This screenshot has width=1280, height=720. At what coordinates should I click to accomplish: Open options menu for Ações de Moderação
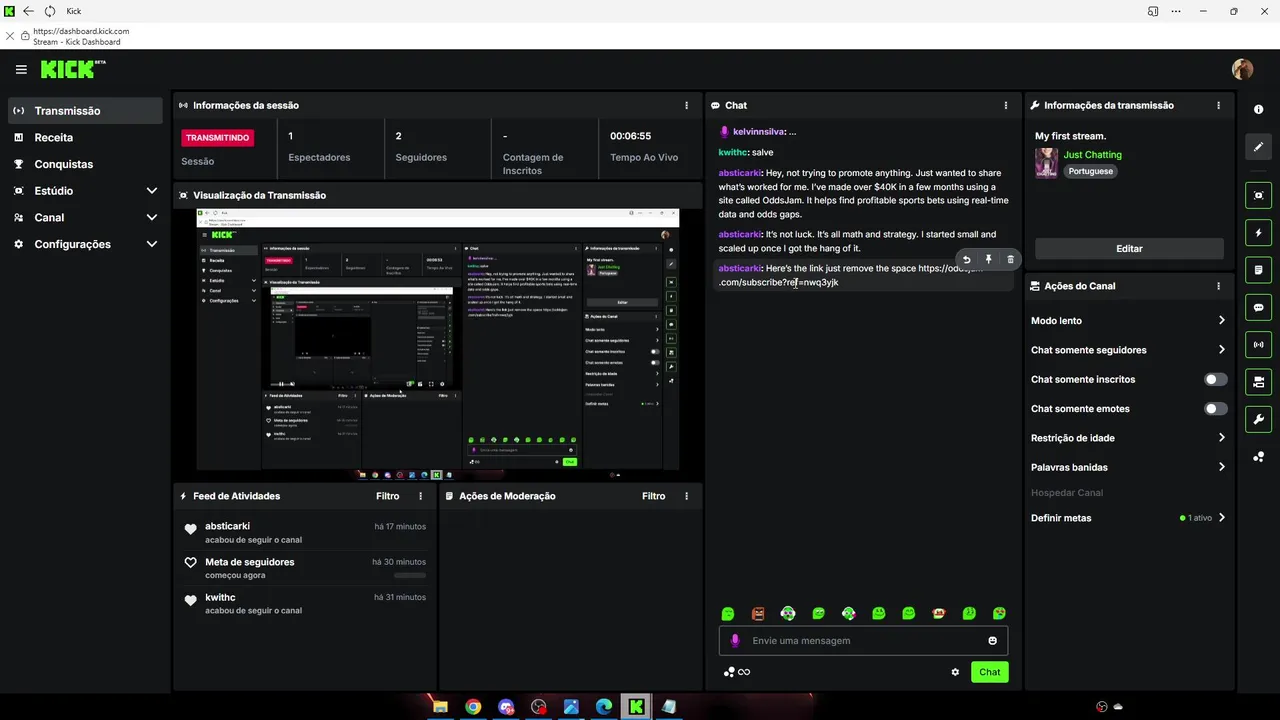686,496
